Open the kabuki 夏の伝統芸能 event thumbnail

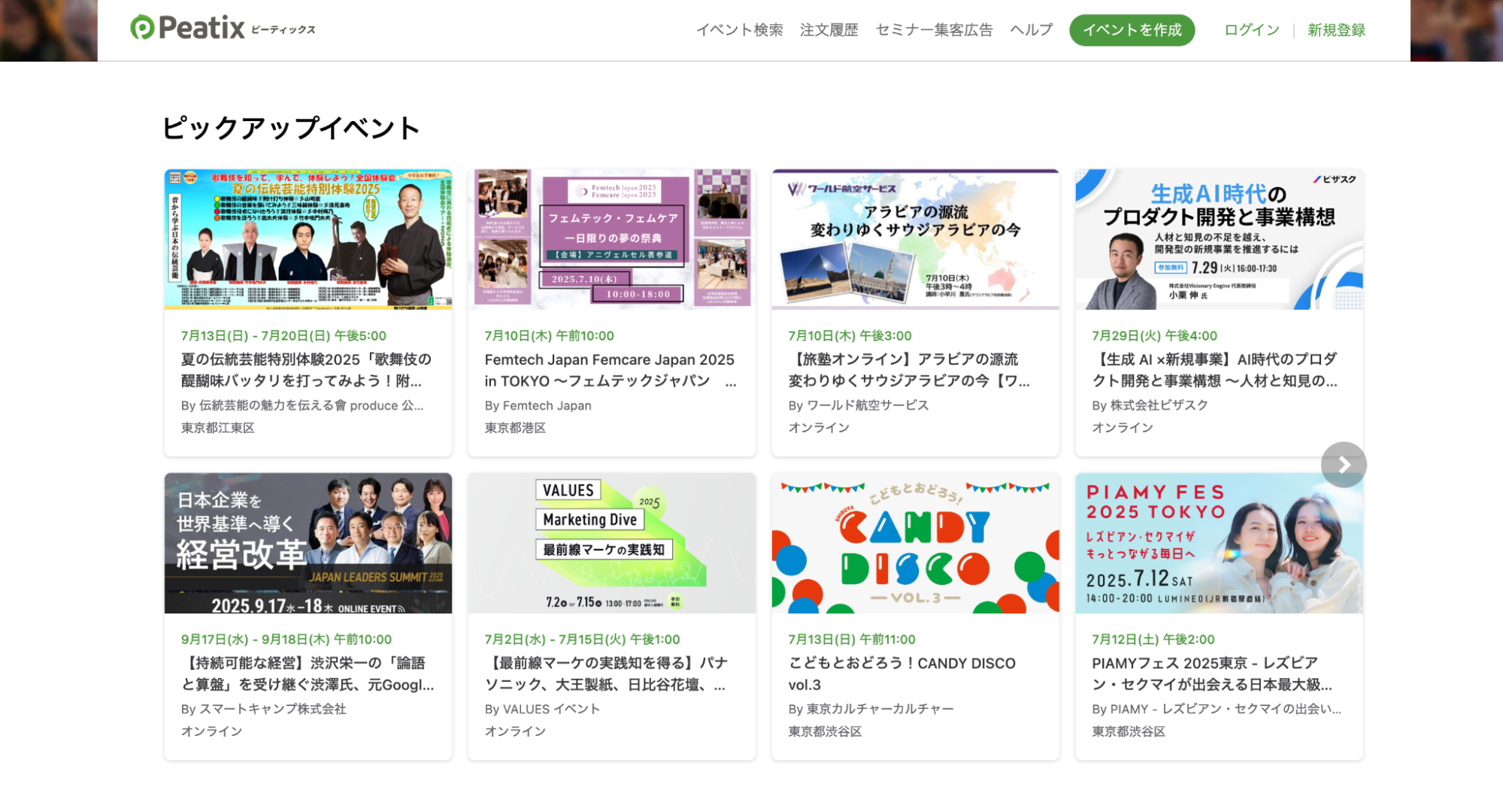(x=308, y=239)
